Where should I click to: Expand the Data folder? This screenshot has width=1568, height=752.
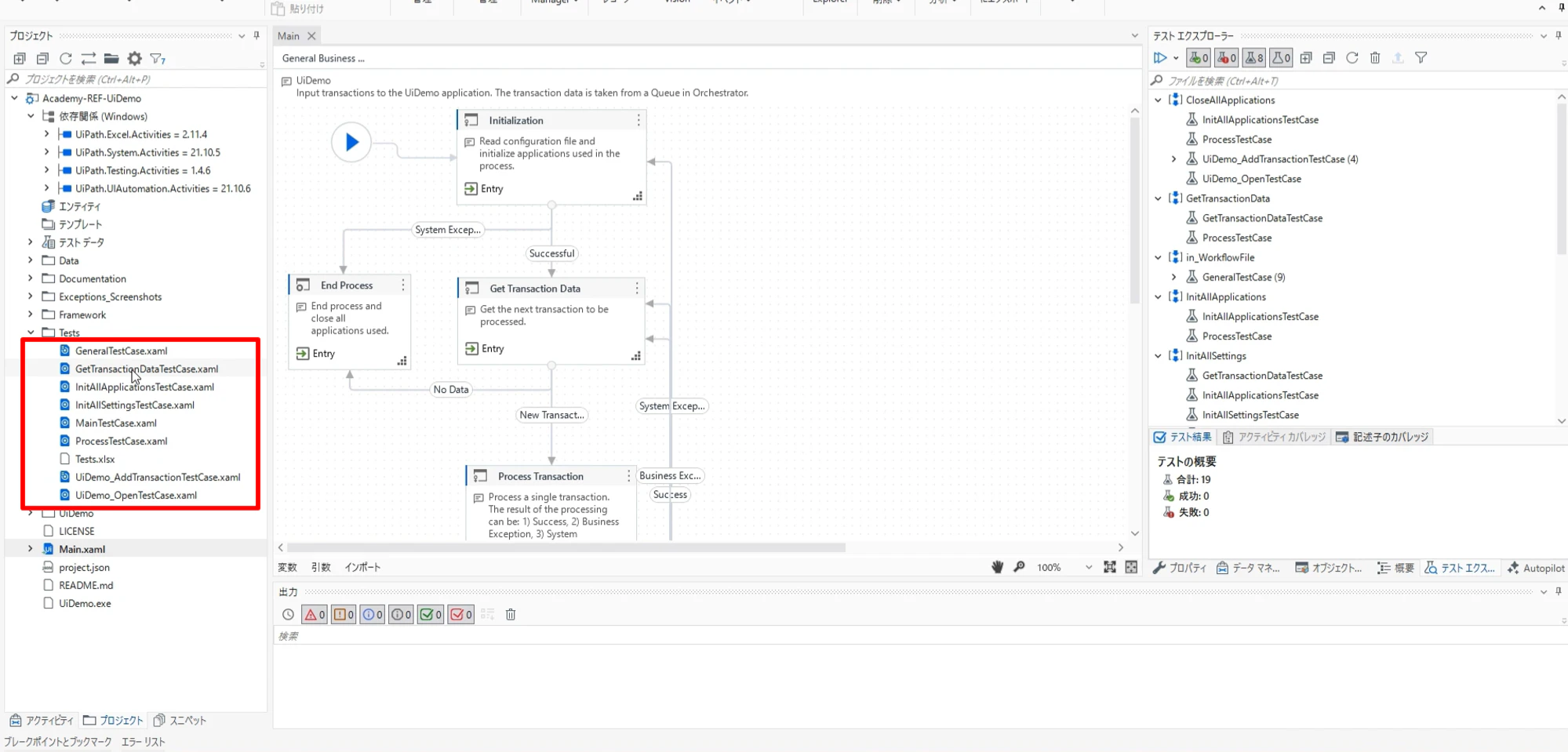pyautogui.click(x=31, y=260)
